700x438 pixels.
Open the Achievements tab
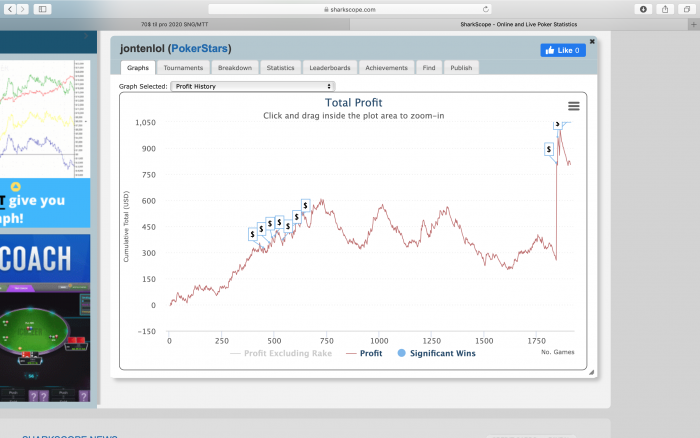tap(387, 67)
